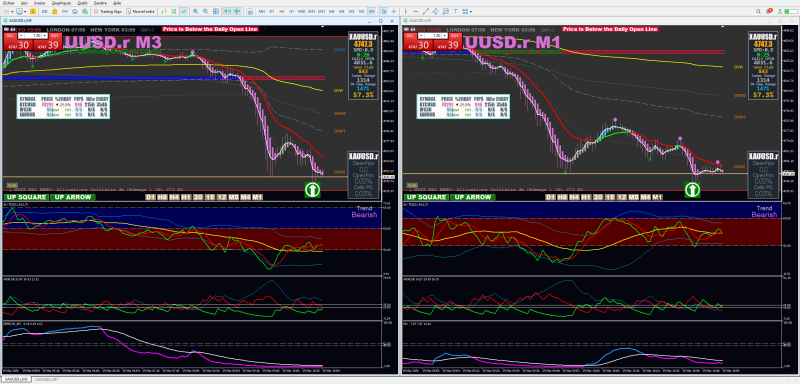Select the horizontal line drawing tool
The image size is (800, 384).
point(416,11)
